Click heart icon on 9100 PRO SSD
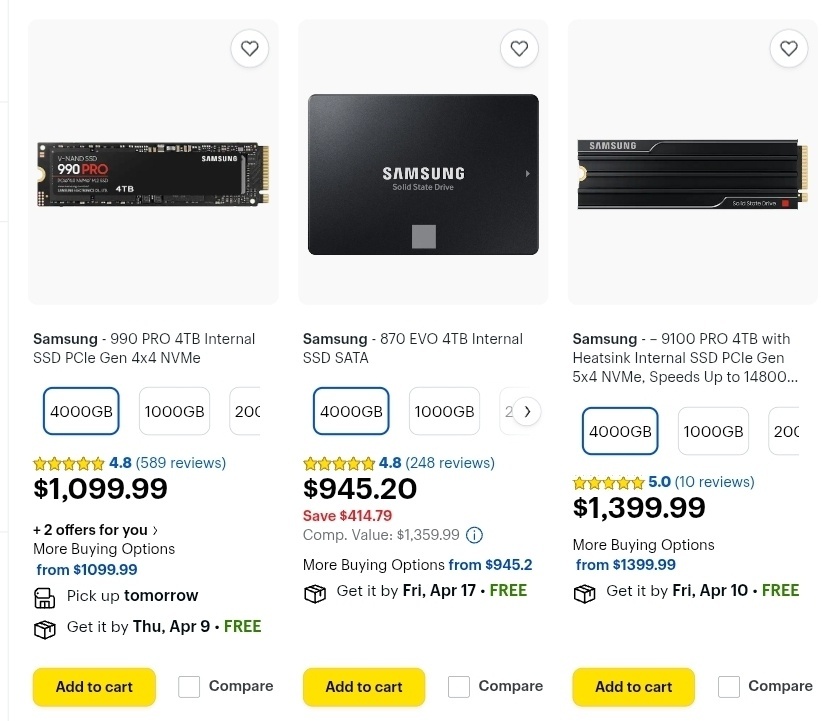This screenshot has height=721, width=829. point(789,48)
